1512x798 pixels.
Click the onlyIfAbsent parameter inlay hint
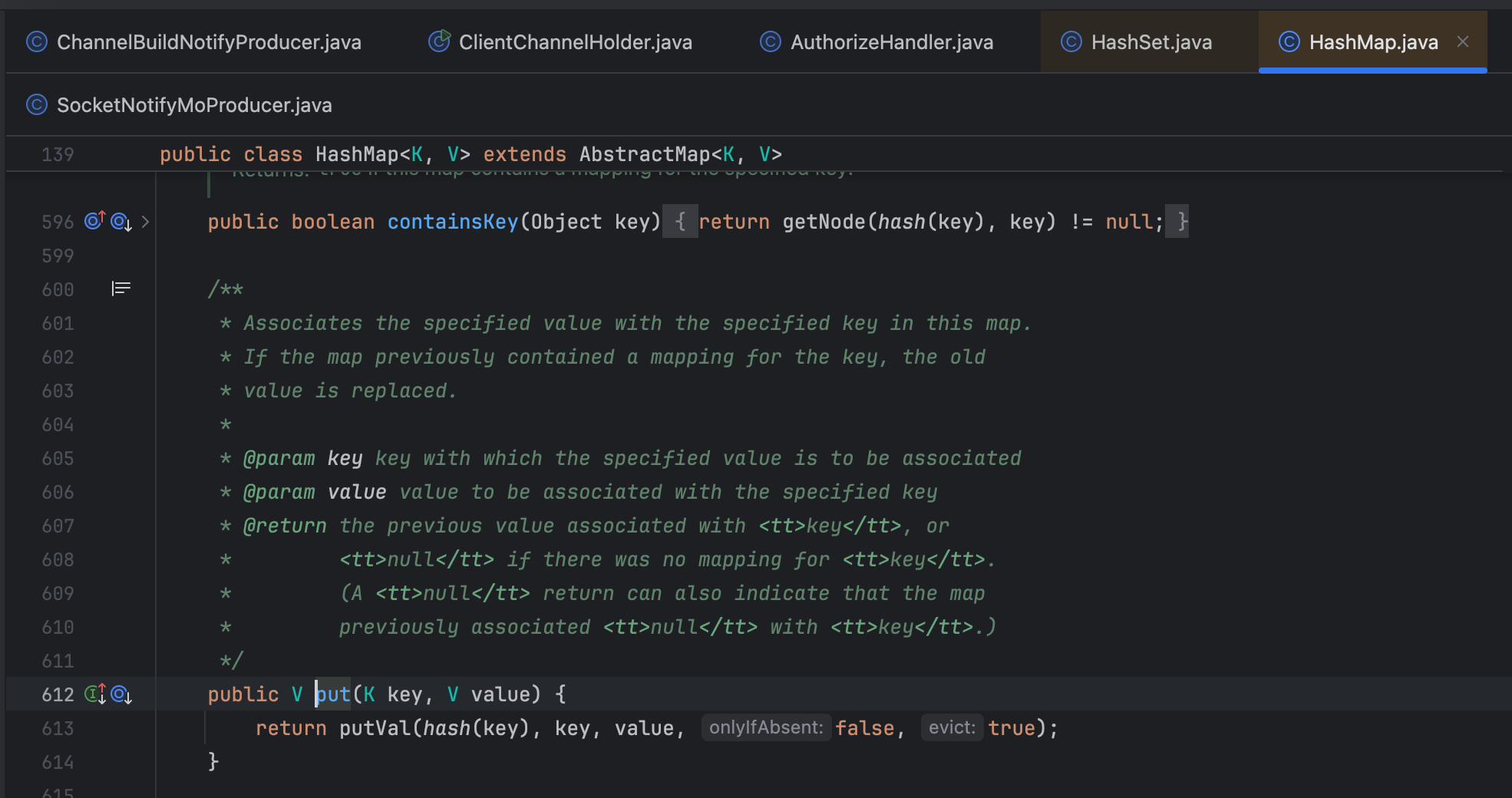(765, 728)
